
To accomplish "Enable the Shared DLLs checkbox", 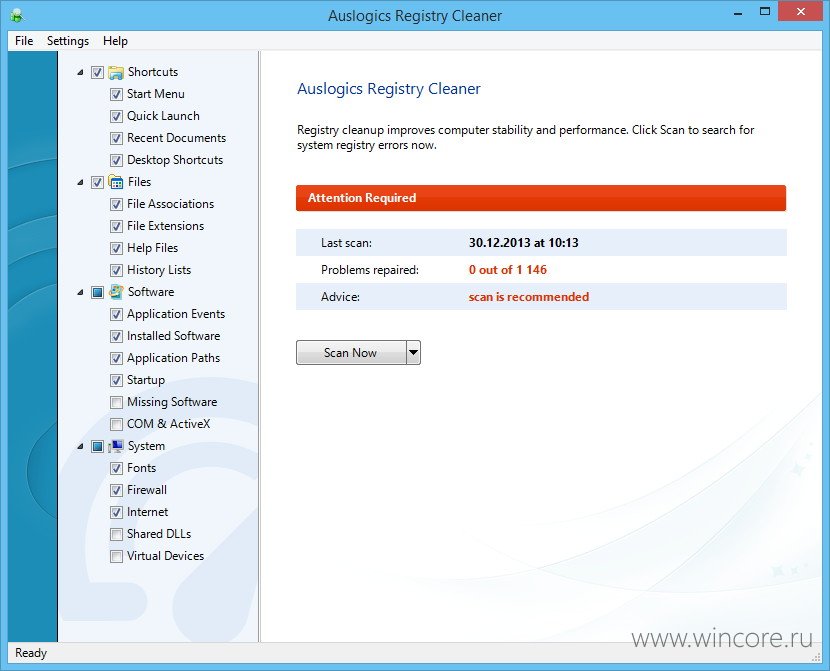I will click(x=116, y=534).
